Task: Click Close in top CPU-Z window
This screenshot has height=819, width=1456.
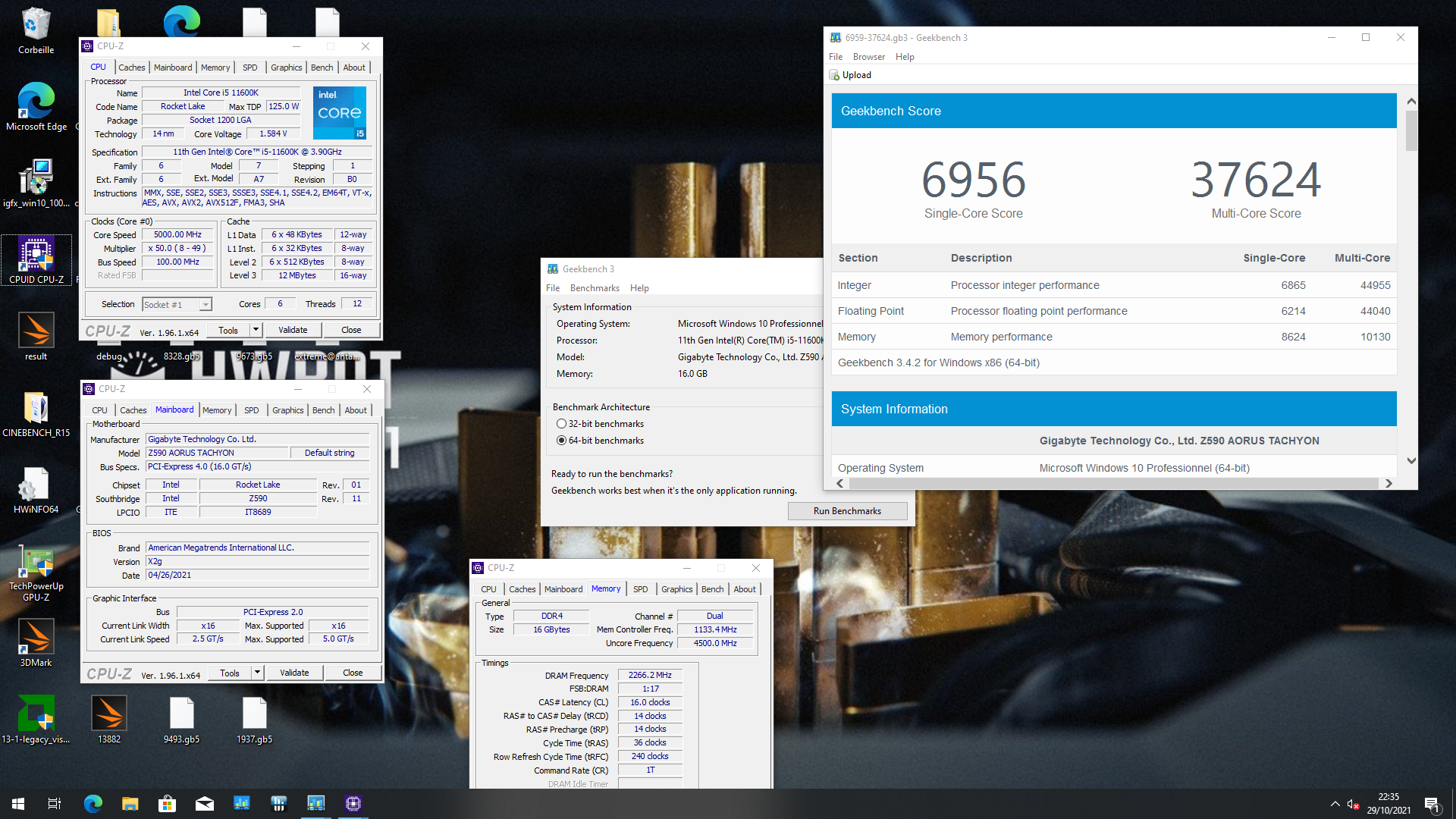Action: pos(351,330)
